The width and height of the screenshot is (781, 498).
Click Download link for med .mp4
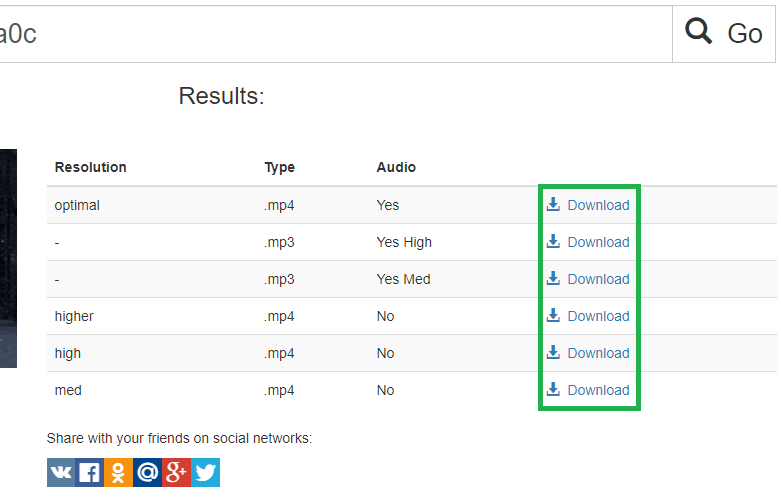pos(588,390)
